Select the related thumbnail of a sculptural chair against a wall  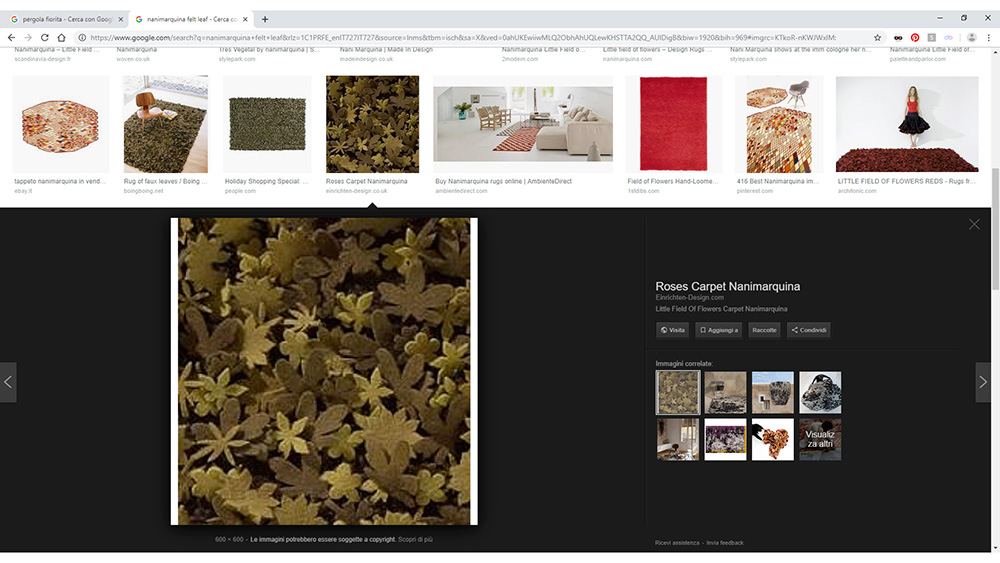pos(772,393)
